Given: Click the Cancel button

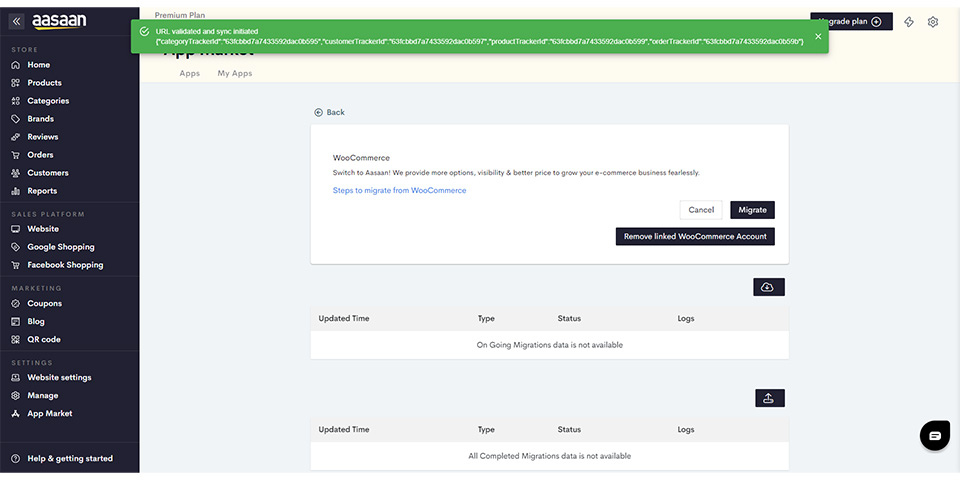Looking at the screenshot, I should click(x=701, y=210).
